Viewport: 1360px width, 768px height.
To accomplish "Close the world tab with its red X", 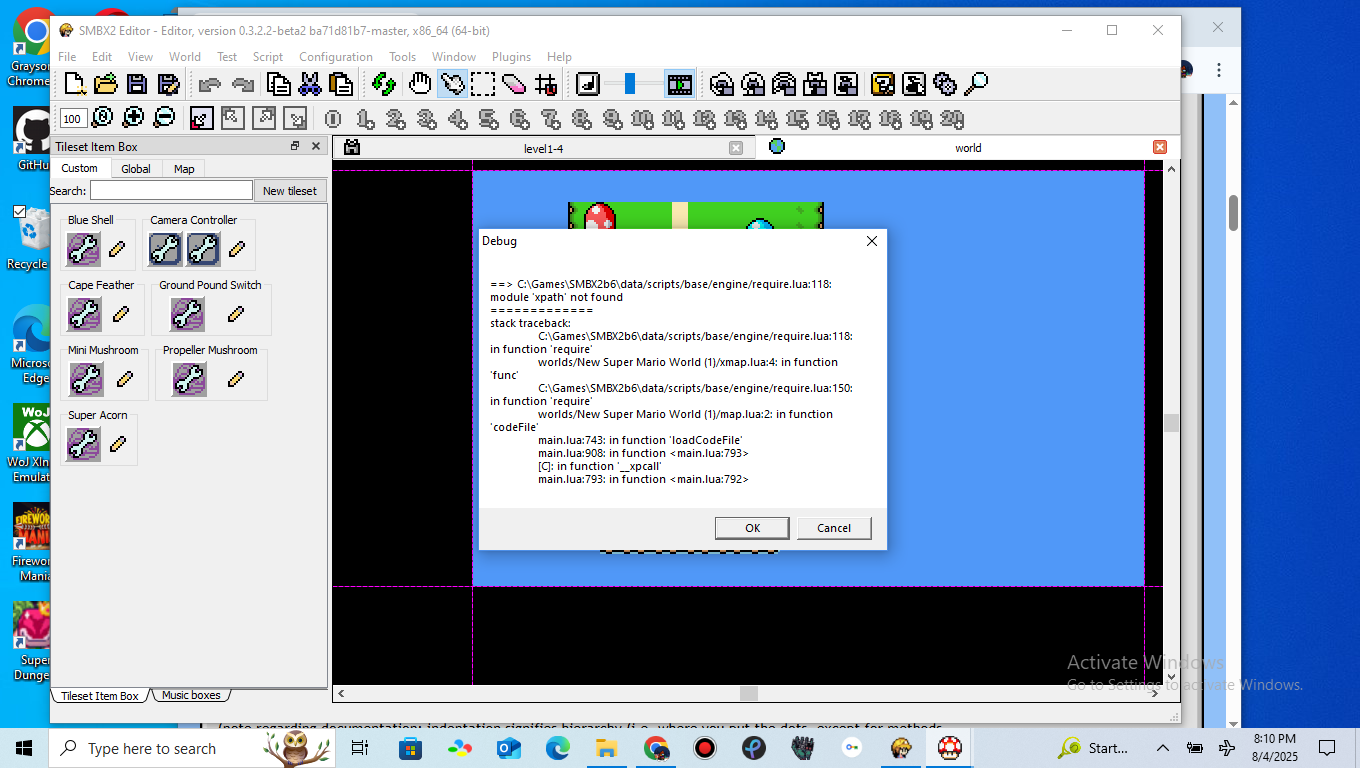I will click(1160, 147).
